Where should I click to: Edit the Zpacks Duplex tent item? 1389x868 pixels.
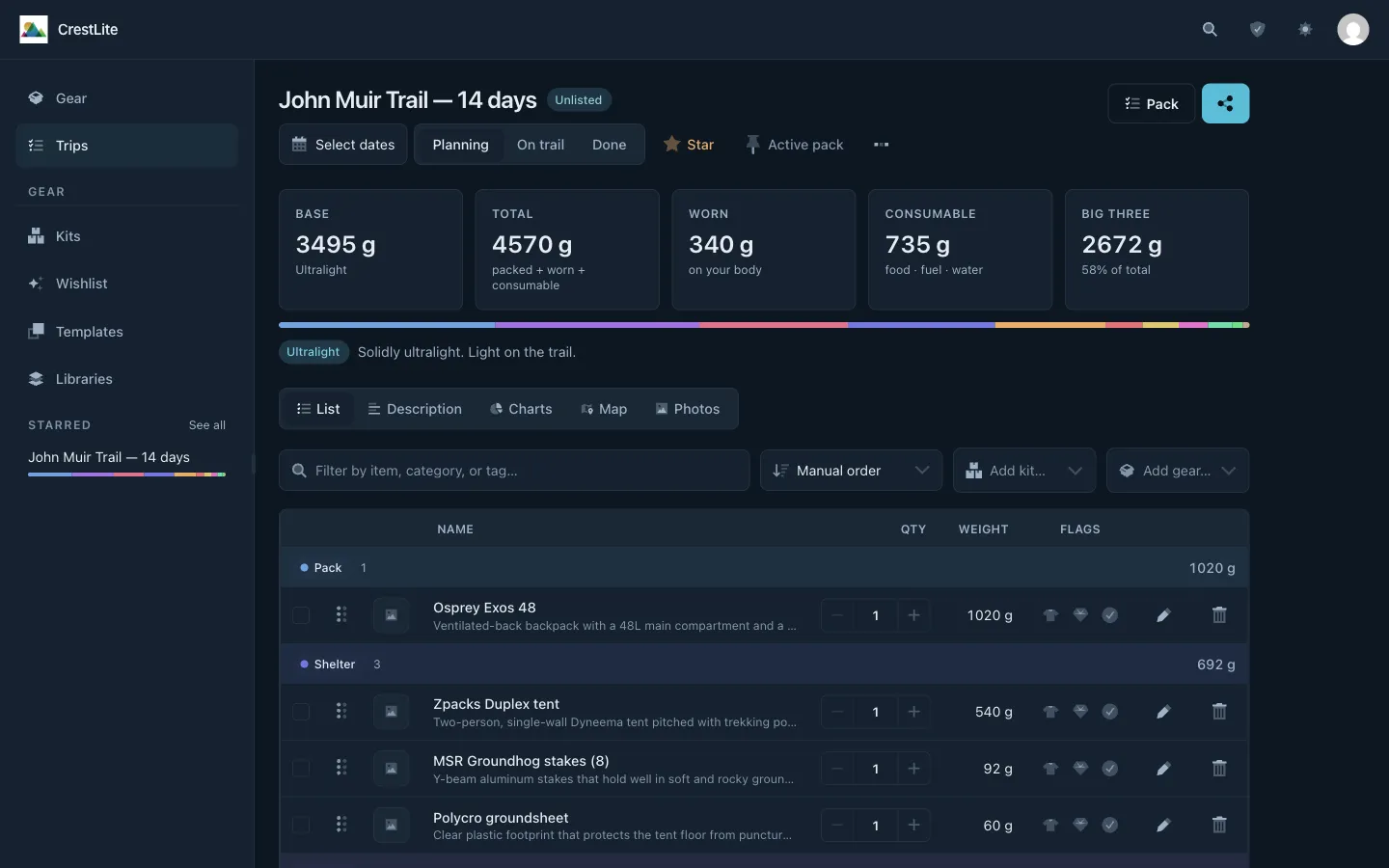click(1163, 712)
